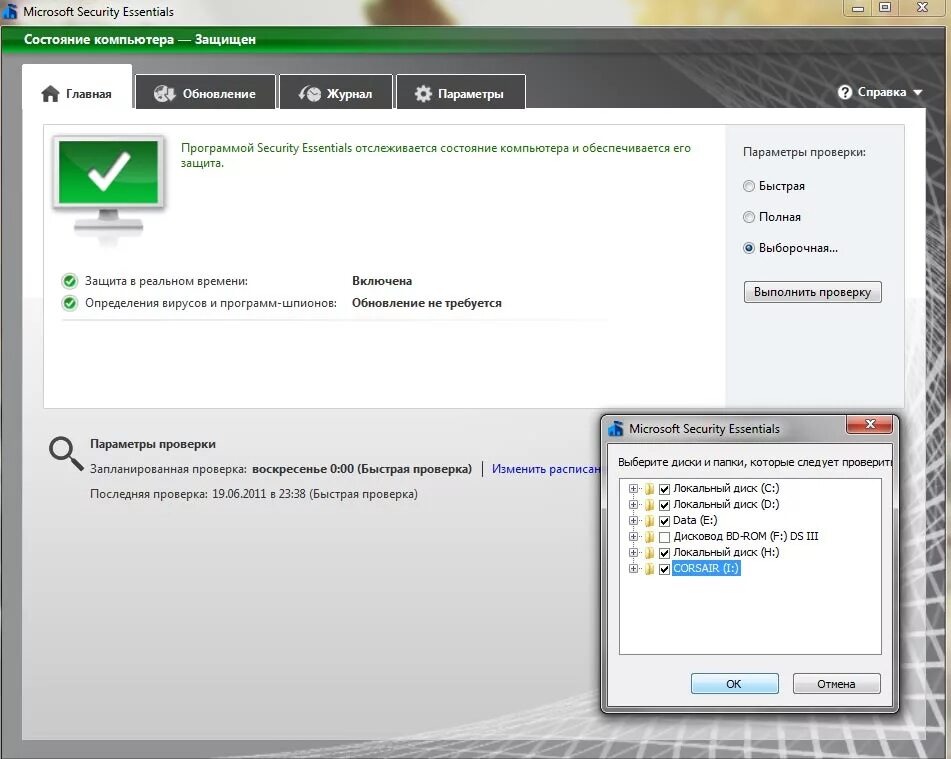Image resolution: width=951 pixels, height=759 pixels.
Task: Toggle the Локальный диск (C:) checkbox
Action: (665, 489)
